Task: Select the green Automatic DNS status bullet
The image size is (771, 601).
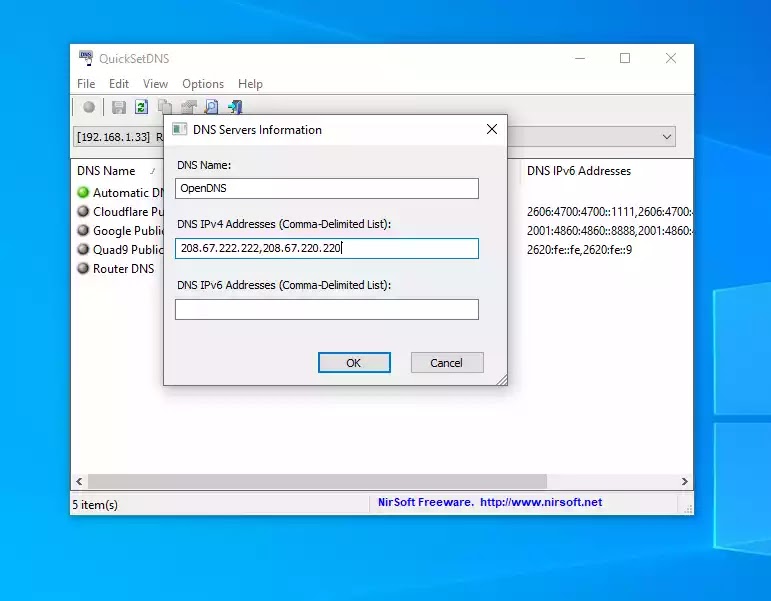Action: [x=83, y=192]
